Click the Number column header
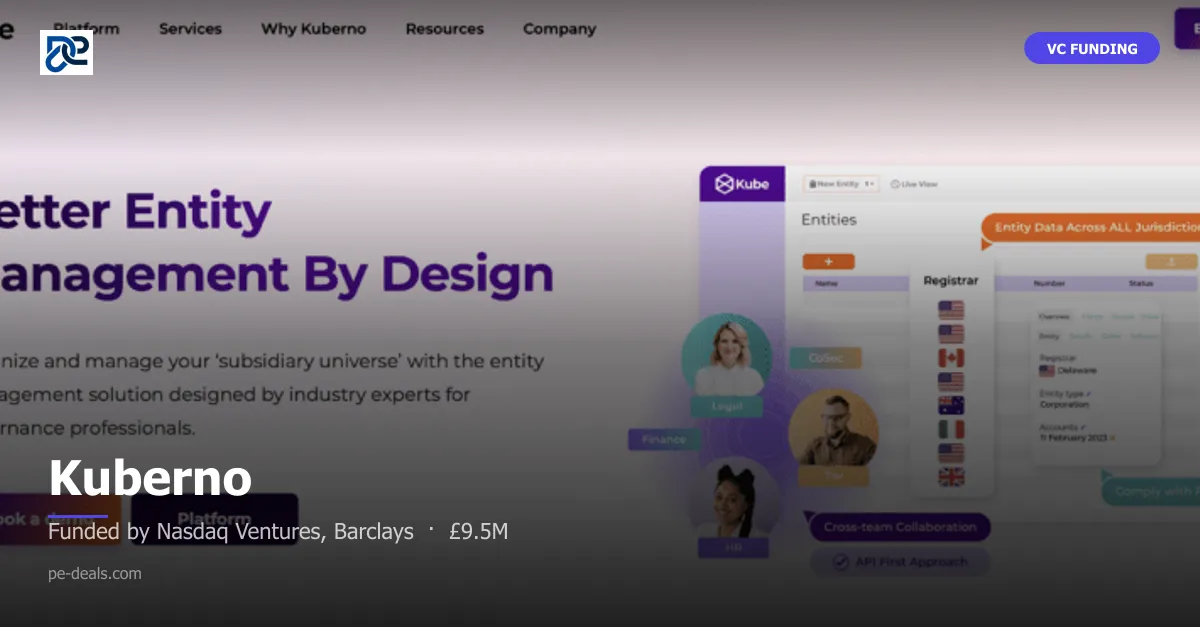Viewport: 1200px width, 627px height. click(1049, 284)
